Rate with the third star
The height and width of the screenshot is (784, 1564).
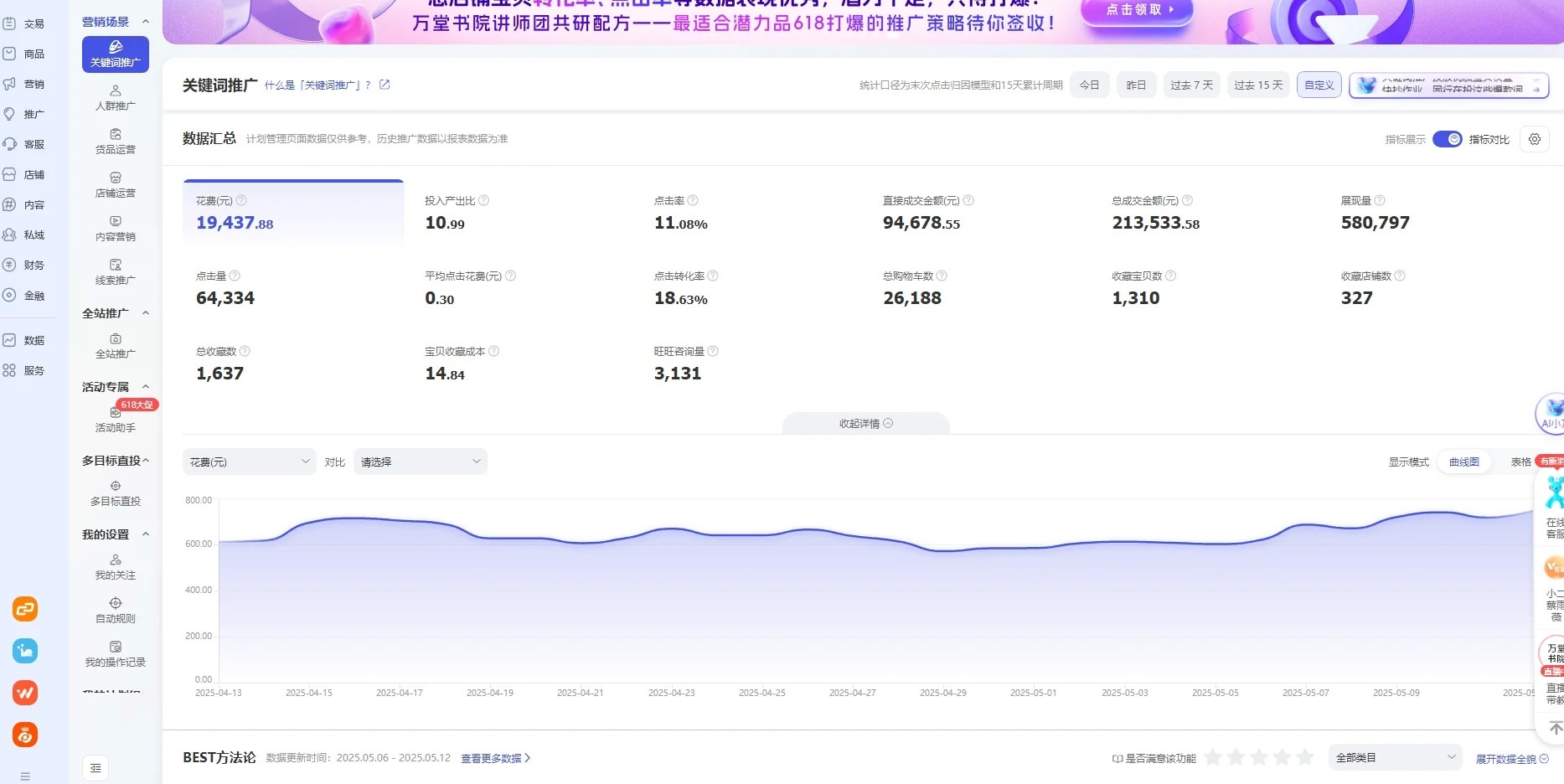click(x=1258, y=757)
